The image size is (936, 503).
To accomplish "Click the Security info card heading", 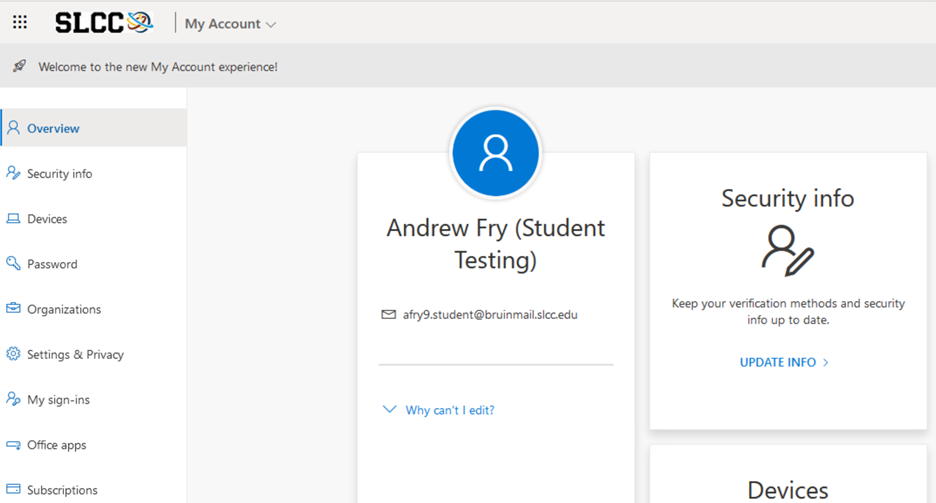I will click(x=788, y=198).
